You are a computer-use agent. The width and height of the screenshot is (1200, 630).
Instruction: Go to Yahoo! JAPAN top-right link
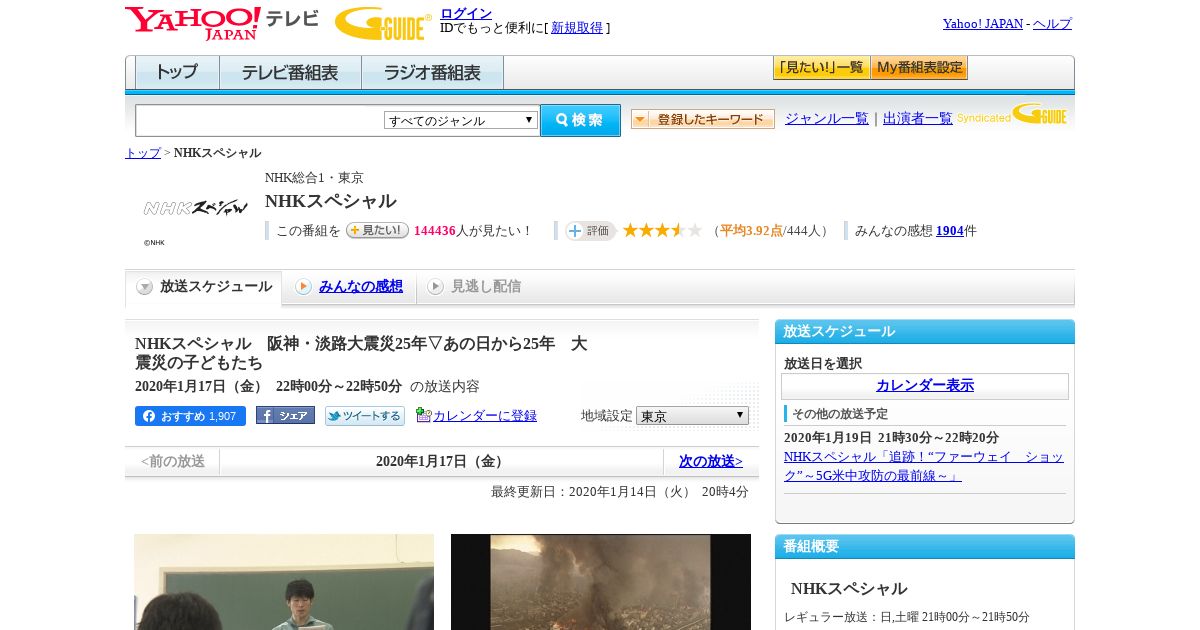[x=982, y=23]
